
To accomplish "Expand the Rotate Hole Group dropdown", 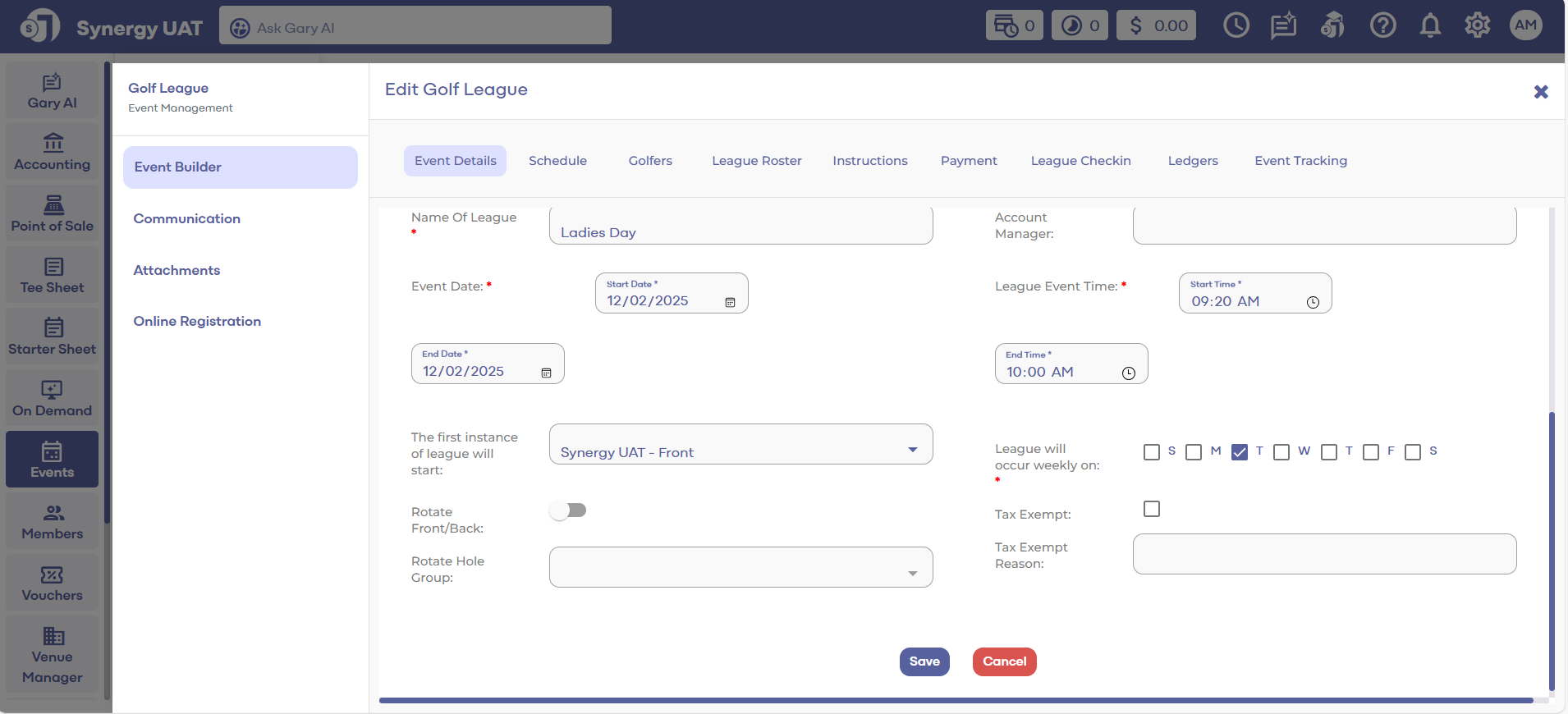I will [x=912, y=573].
